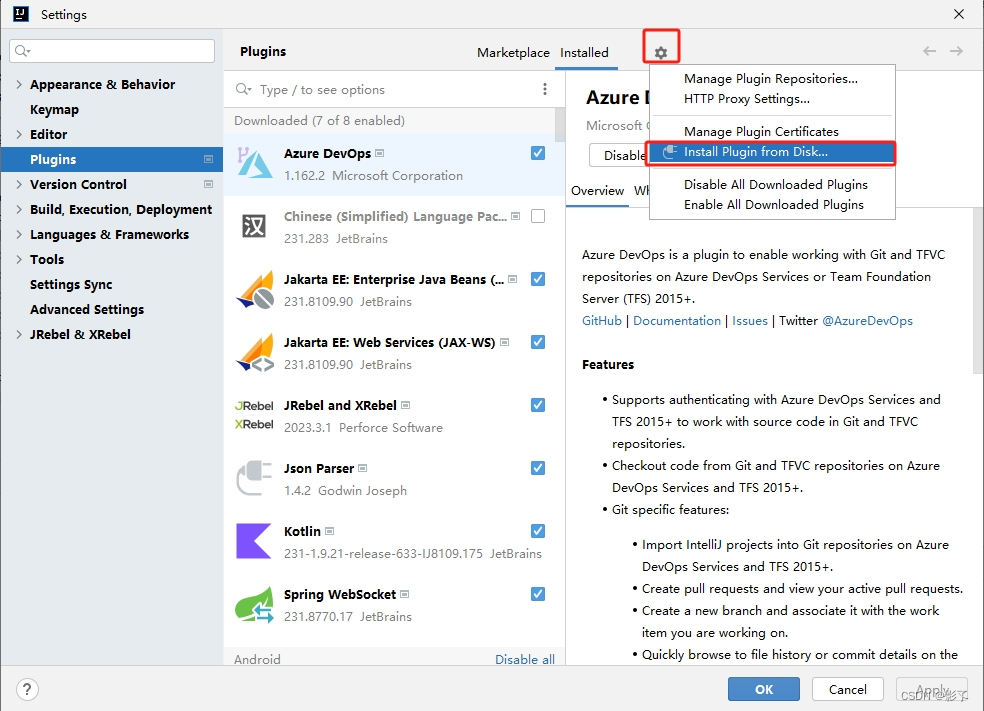Select Keymap in settings tree
This screenshot has width=984, height=711.
(55, 109)
